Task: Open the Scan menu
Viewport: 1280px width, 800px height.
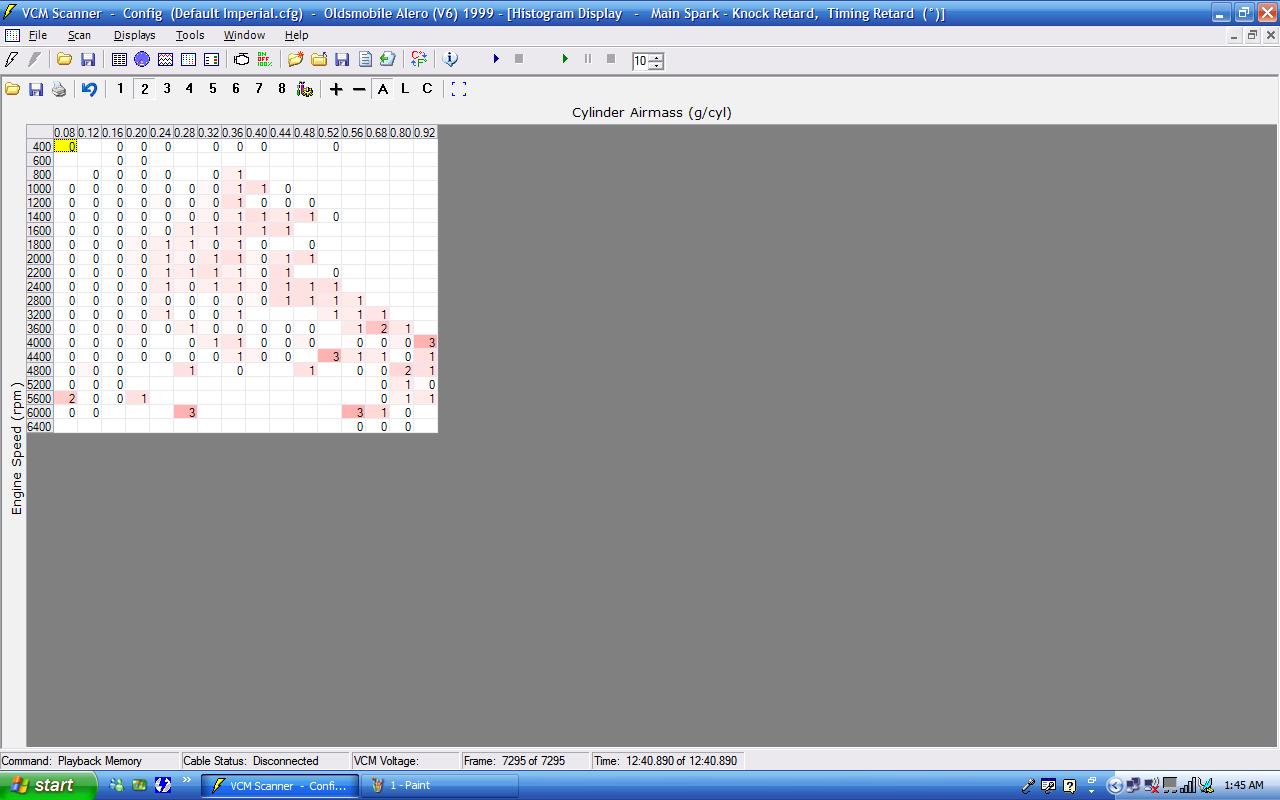Action: tap(79, 35)
